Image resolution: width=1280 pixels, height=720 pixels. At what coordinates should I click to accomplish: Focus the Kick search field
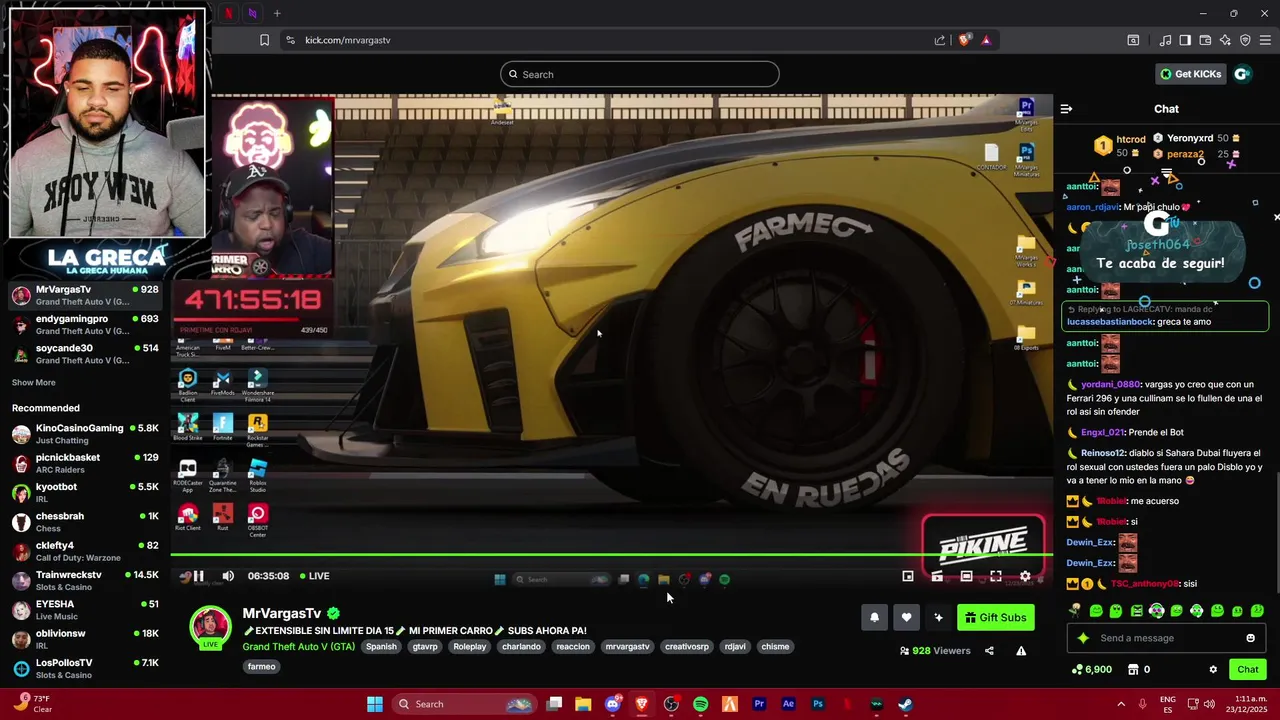[x=640, y=74]
